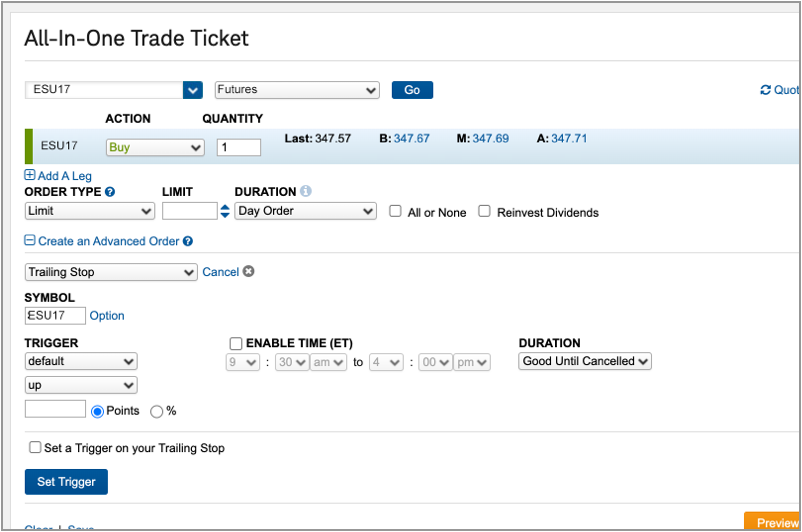Open the Trailing Stop dropdown

pos(111,272)
